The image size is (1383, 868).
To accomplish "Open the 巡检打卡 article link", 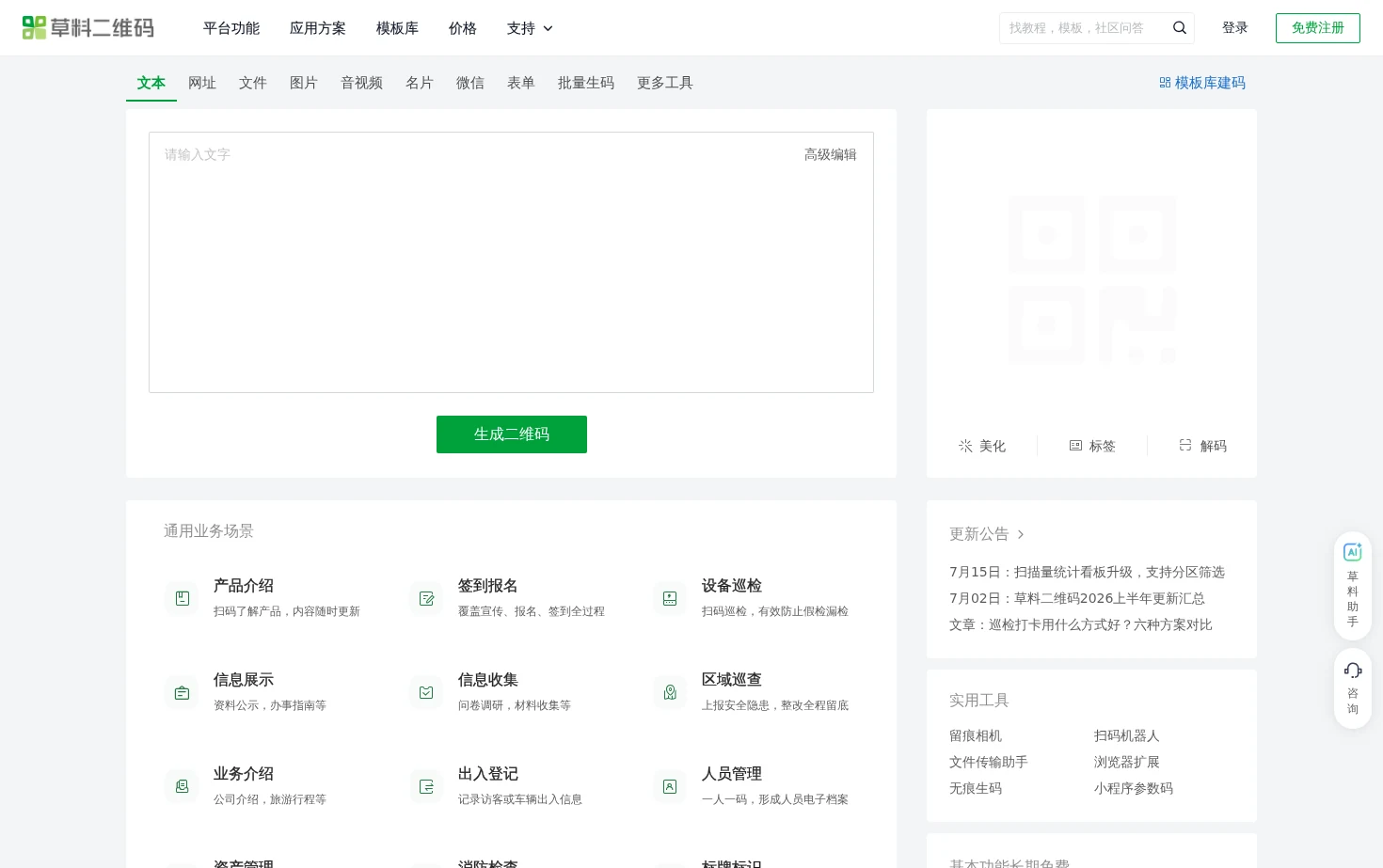I will [1081, 624].
